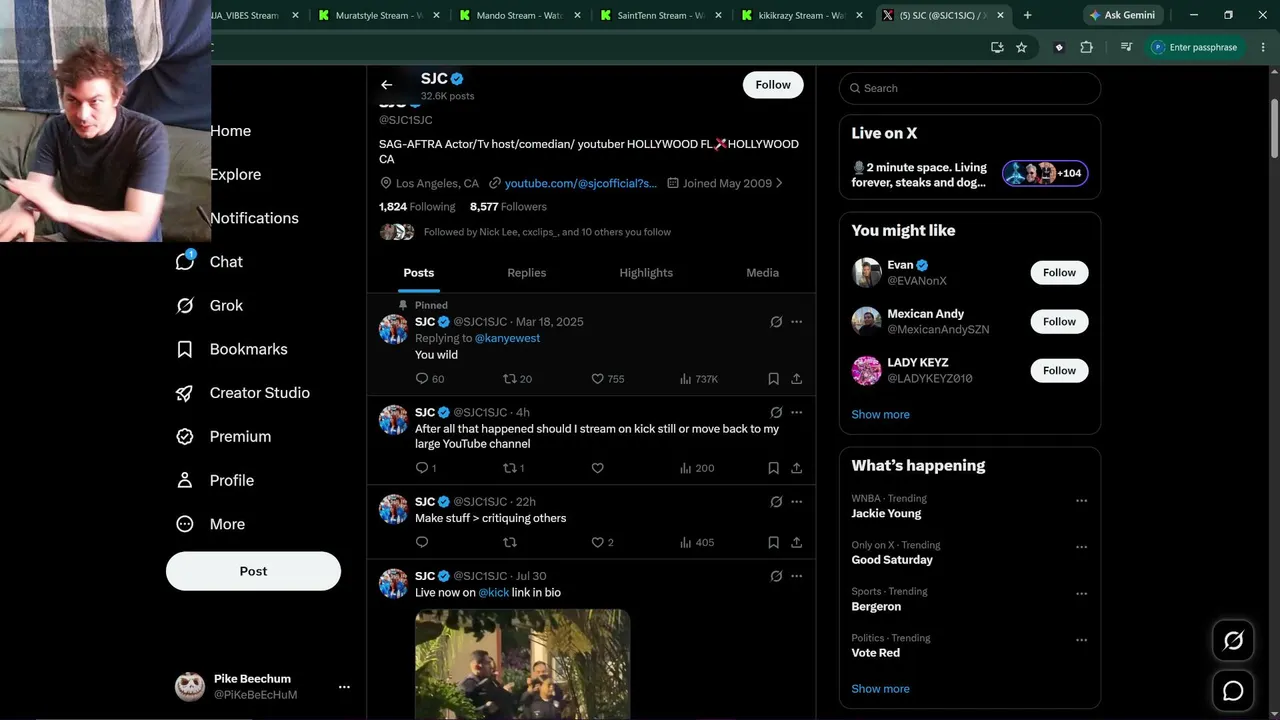Repost 'Make stuff > critiquing others' post

click(510, 543)
